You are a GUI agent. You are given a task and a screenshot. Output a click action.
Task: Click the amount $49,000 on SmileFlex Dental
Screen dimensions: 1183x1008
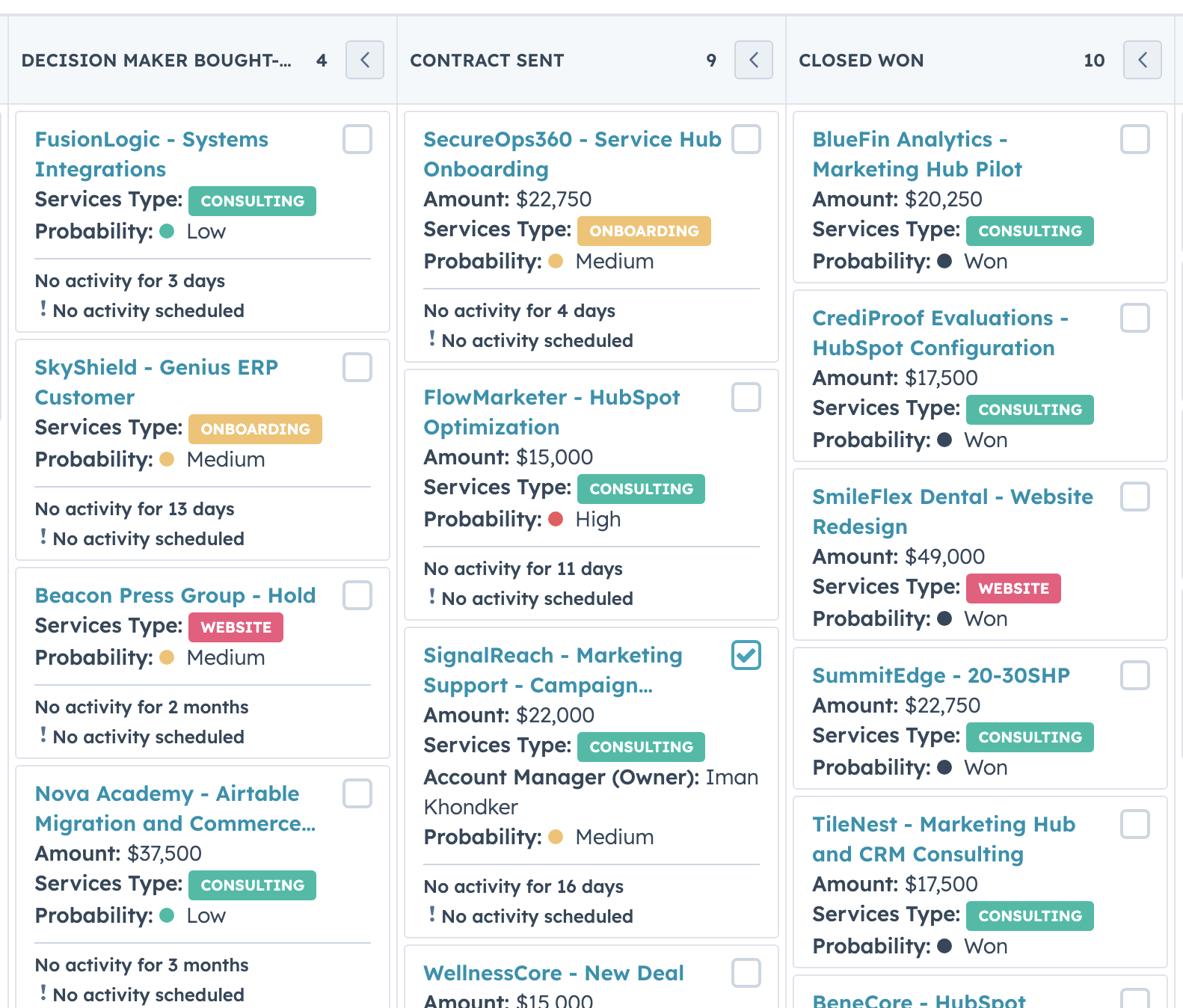click(x=944, y=556)
